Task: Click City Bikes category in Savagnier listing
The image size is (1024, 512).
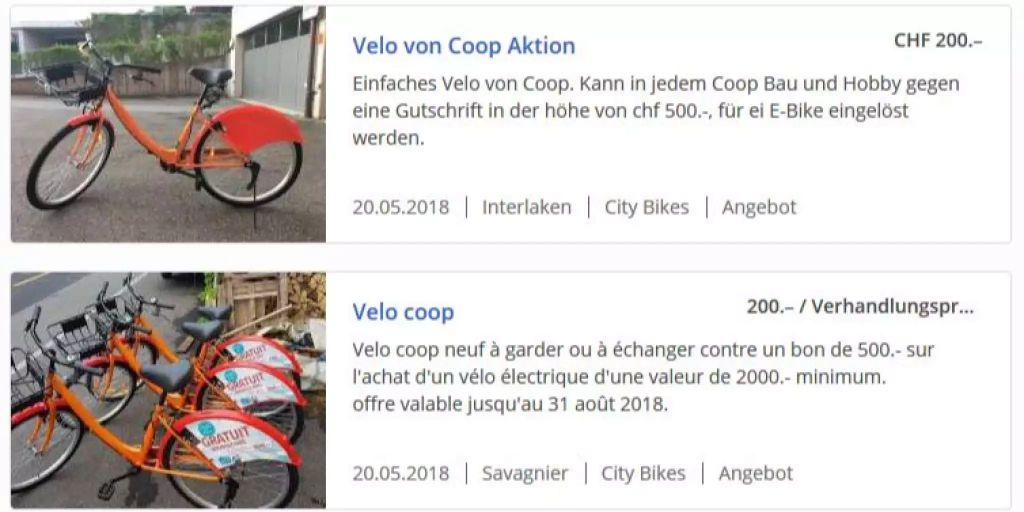Action: click(x=643, y=473)
